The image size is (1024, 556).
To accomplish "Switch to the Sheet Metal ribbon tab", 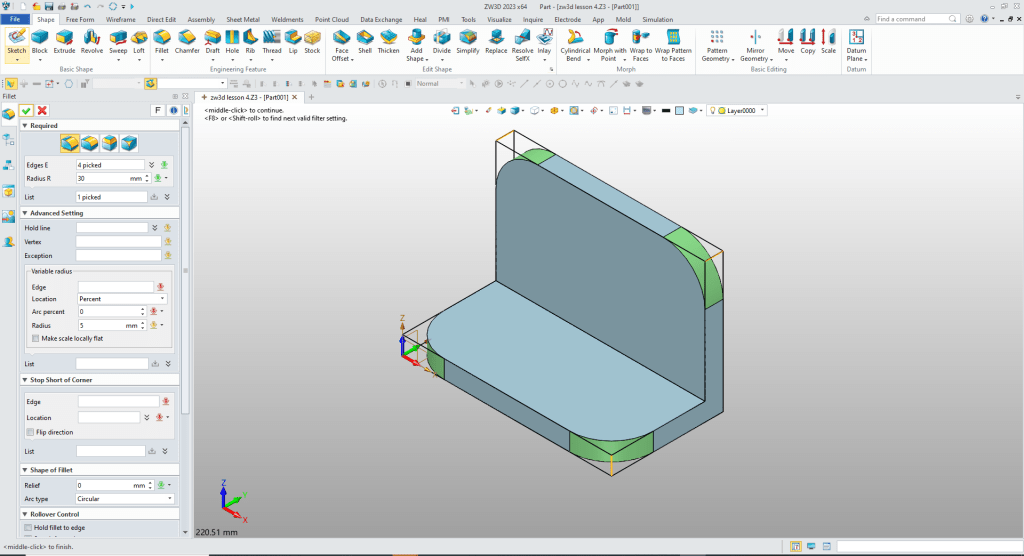I will tap(242, 19).
